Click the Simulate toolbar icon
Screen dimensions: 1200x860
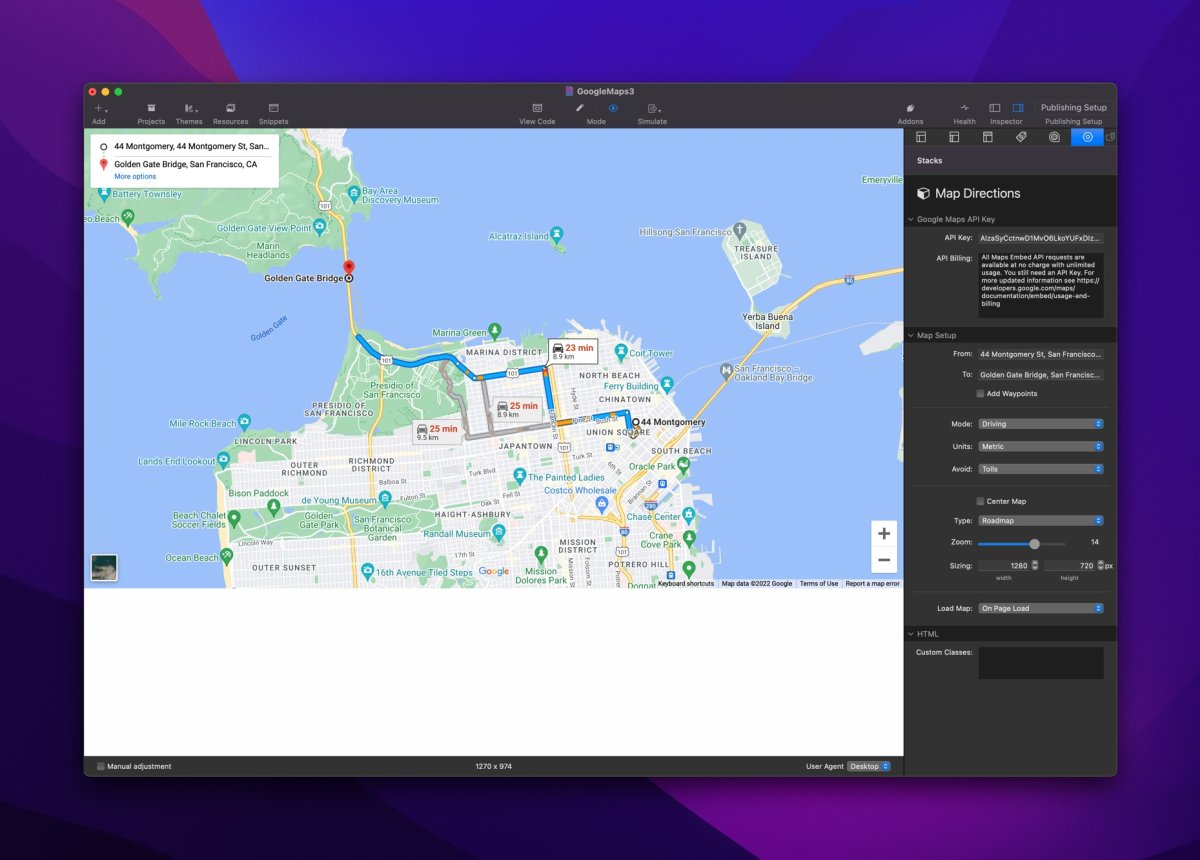[651, 110]
